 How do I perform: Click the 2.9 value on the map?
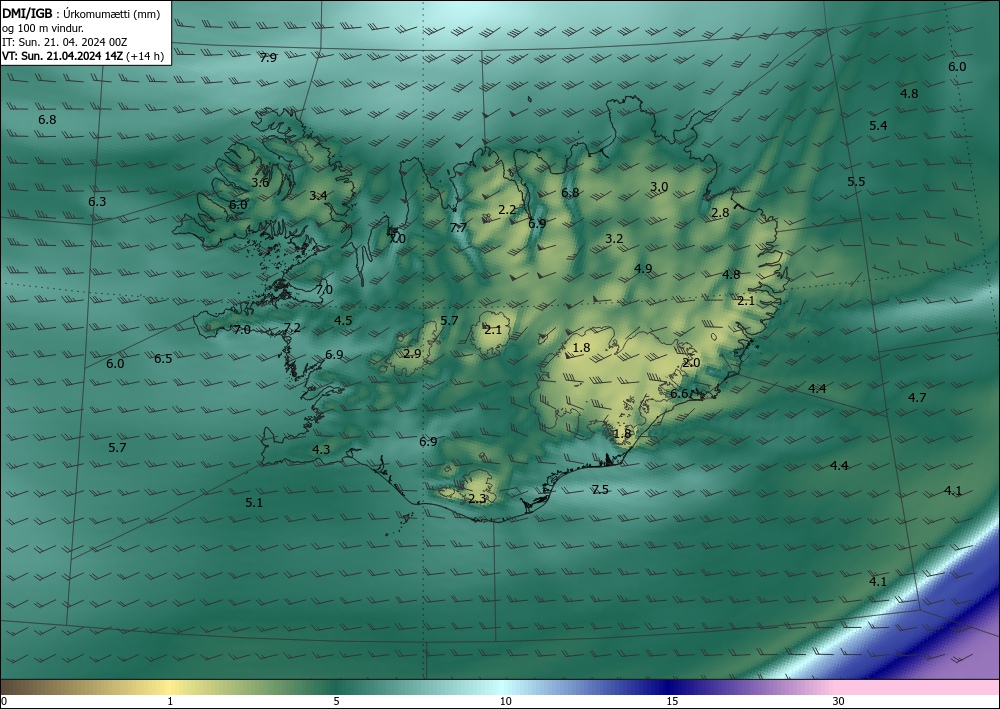pos(412,353)
